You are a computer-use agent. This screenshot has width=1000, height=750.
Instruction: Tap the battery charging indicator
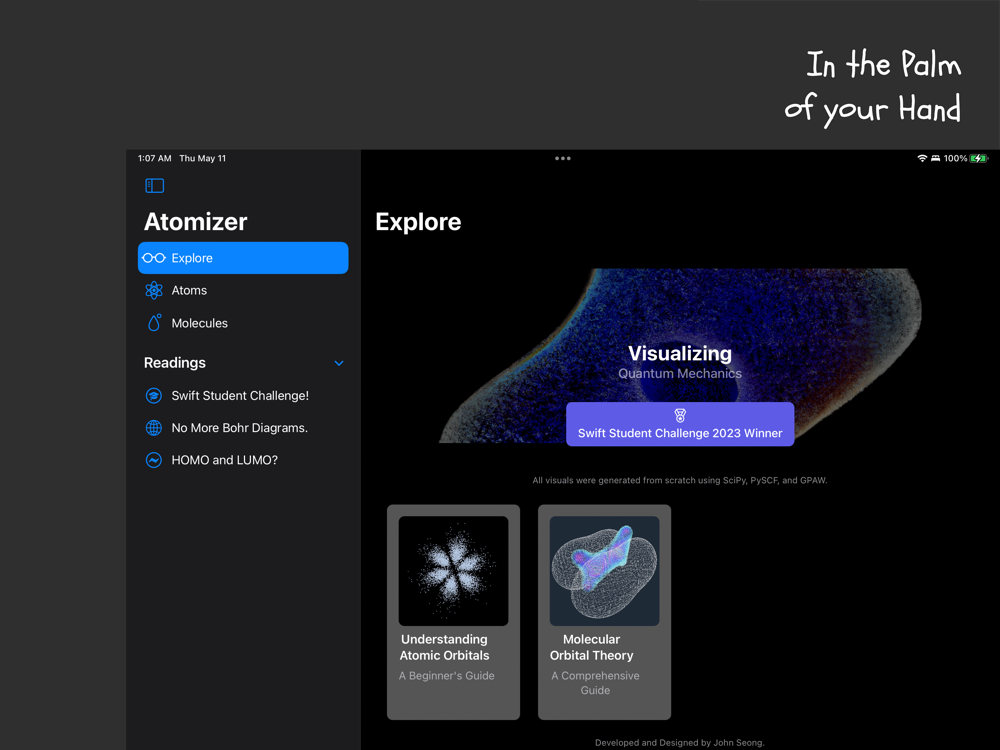(x=978, y=158)
